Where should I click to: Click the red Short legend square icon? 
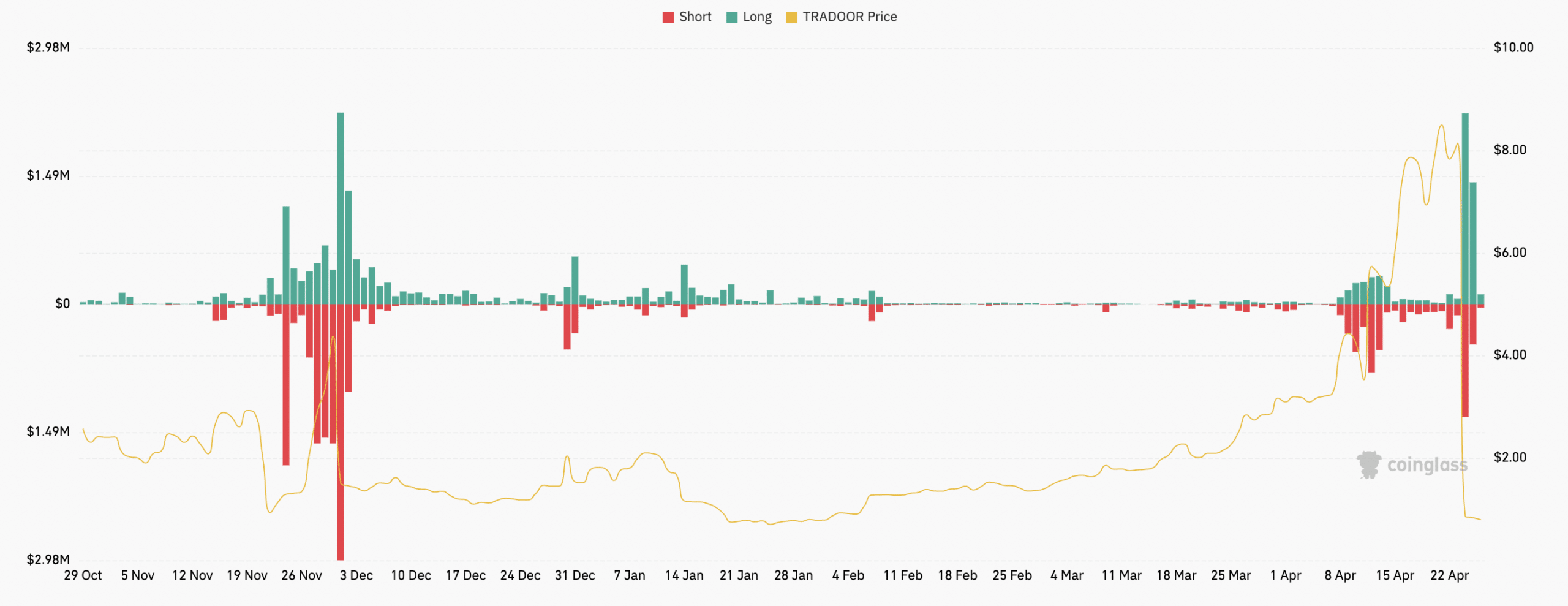pyautogui.click(x=668, y=17)
